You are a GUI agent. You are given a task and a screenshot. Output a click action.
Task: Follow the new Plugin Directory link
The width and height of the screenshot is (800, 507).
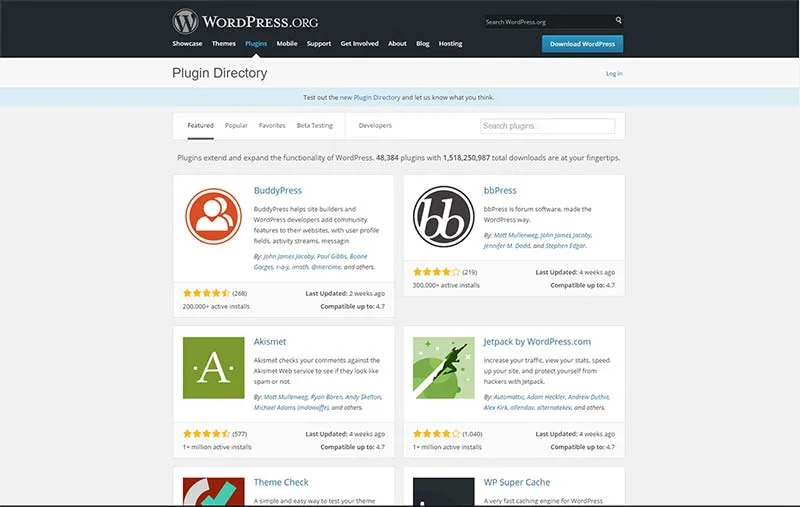point(370,97)
